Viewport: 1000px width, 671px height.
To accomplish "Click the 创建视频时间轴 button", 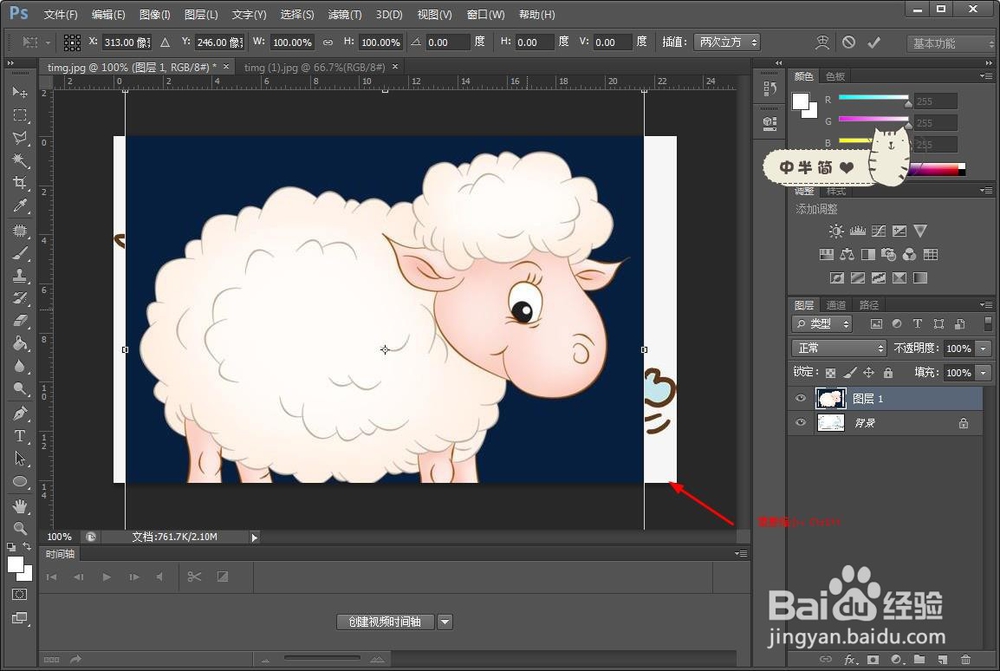I will pyautogui.click(x=385, y=621).
